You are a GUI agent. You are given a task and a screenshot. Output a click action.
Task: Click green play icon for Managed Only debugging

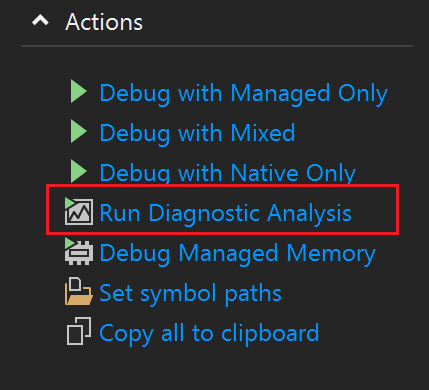[79, 91]
